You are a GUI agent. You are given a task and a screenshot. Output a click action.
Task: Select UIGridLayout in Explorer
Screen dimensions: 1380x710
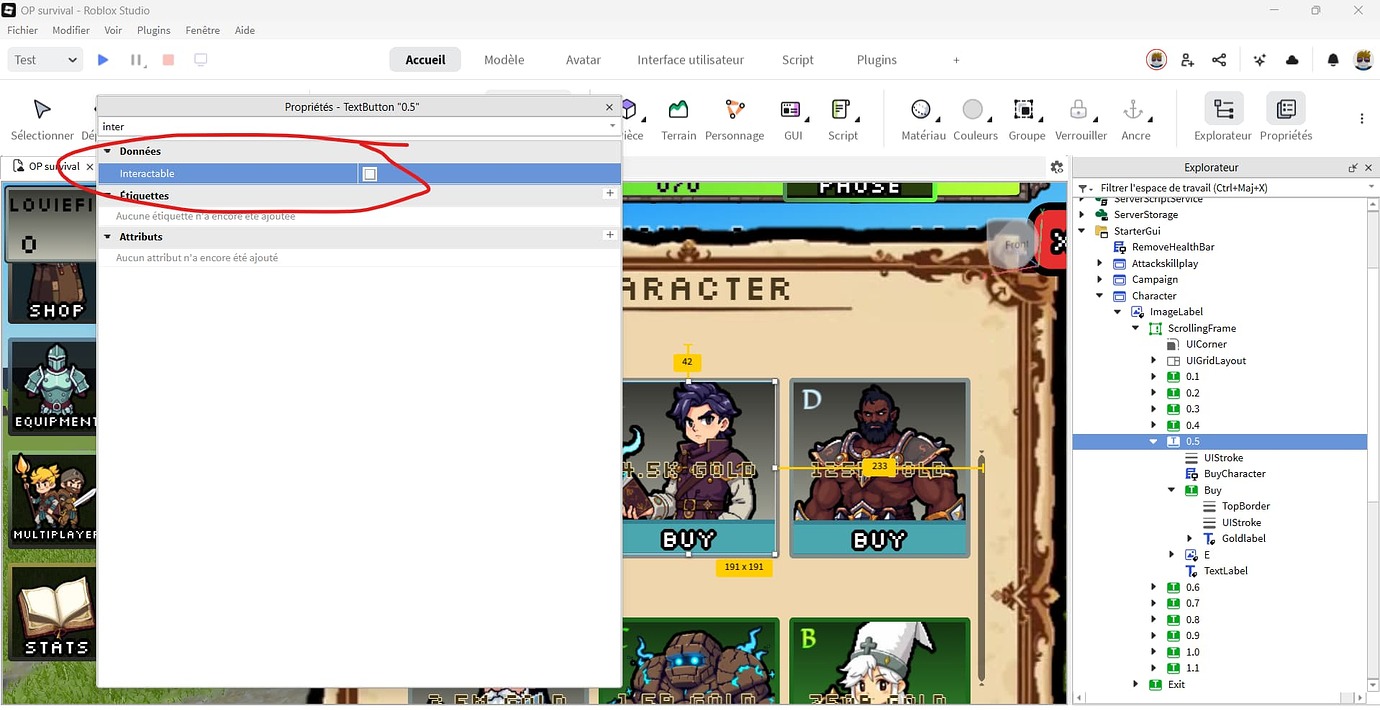click(x=1215, y=360)
